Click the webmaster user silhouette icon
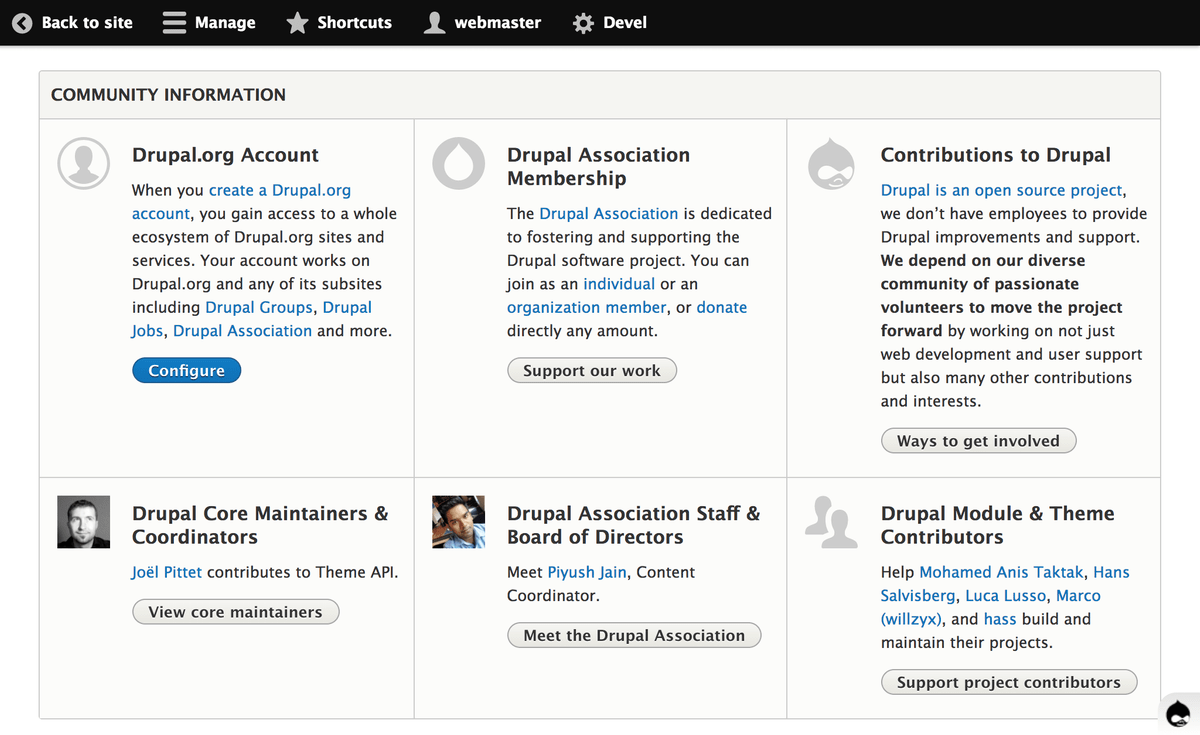This screenshot has width=1200, height=735. tap(434, 22)
